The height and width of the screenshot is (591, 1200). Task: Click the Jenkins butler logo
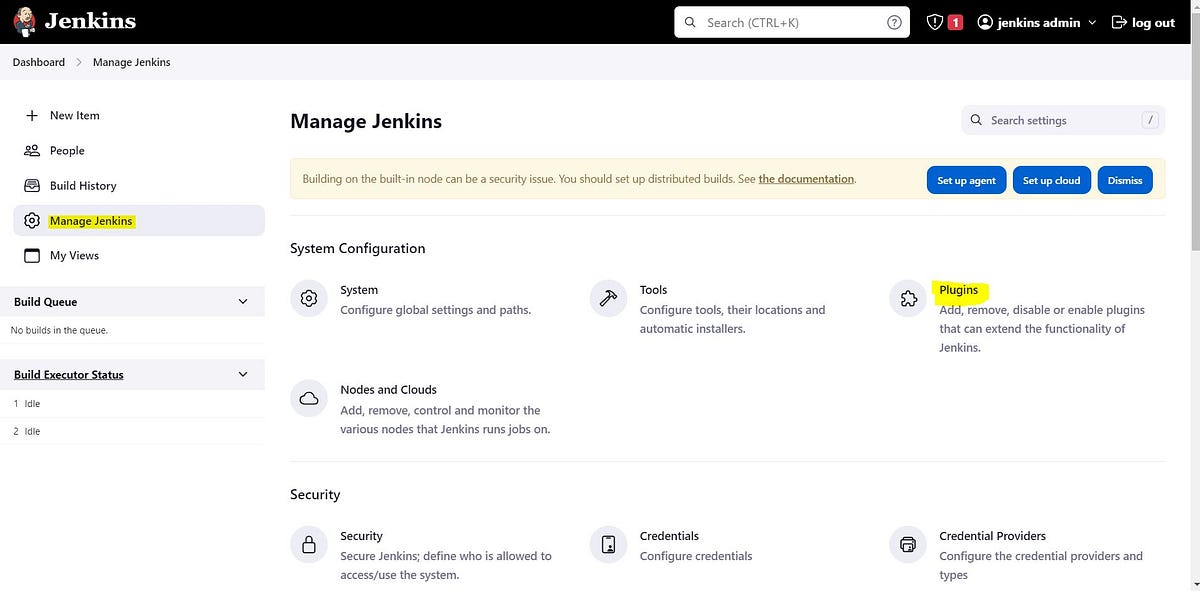click(25, 21)
